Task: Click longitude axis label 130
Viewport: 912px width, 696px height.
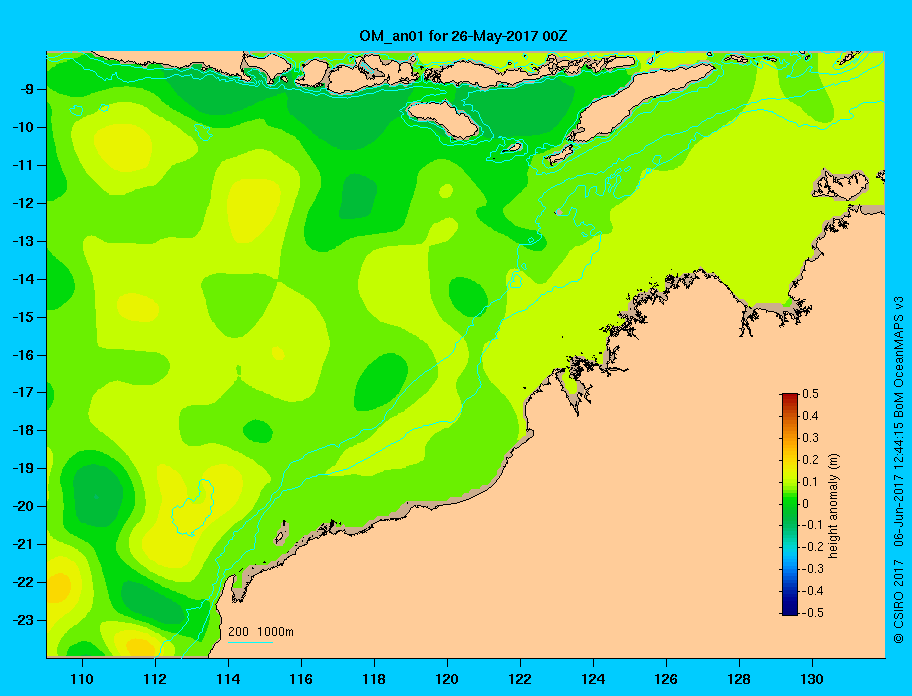Action: [x=812, y=679]
